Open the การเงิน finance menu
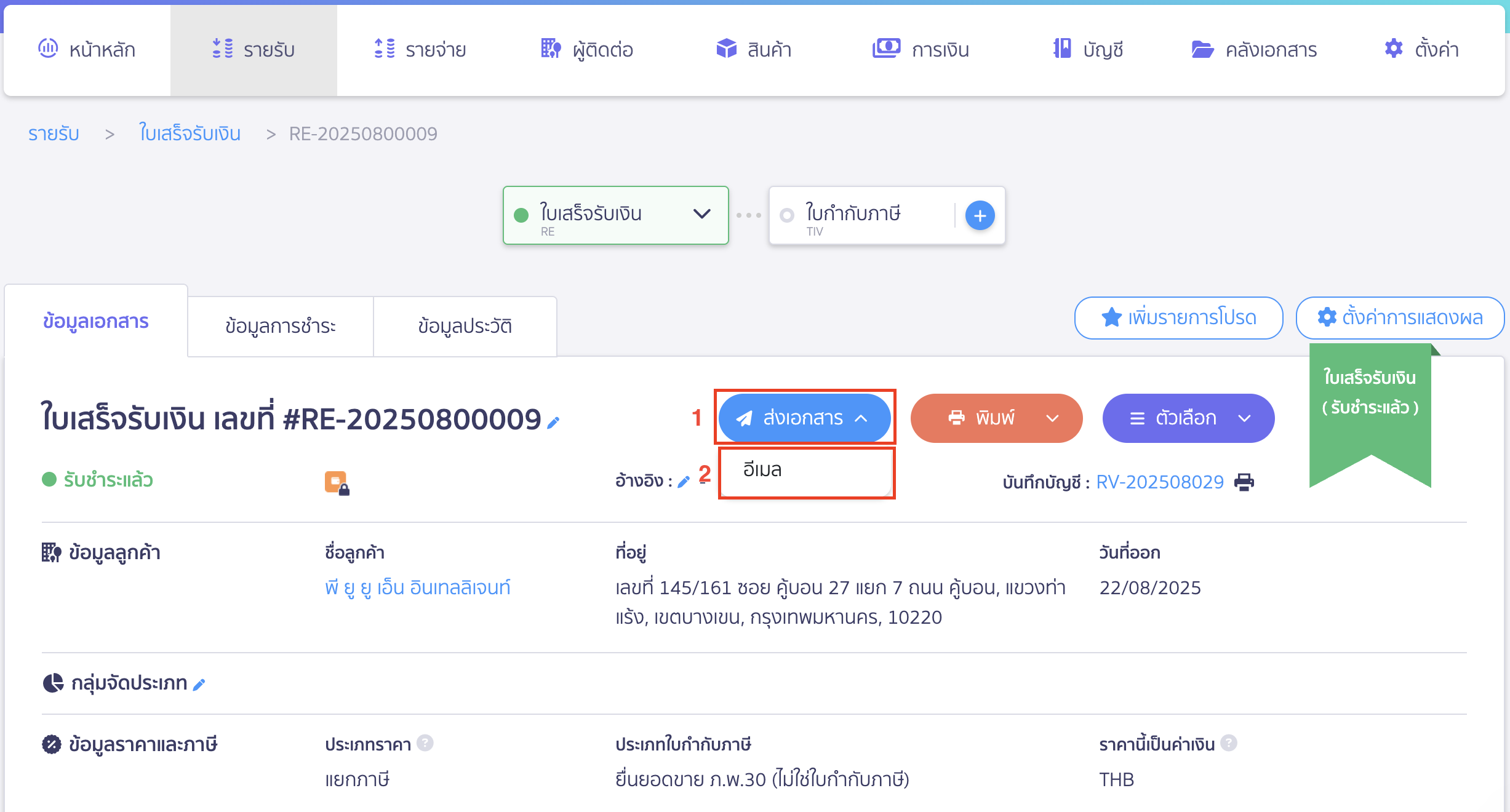 tap(921, 49)
